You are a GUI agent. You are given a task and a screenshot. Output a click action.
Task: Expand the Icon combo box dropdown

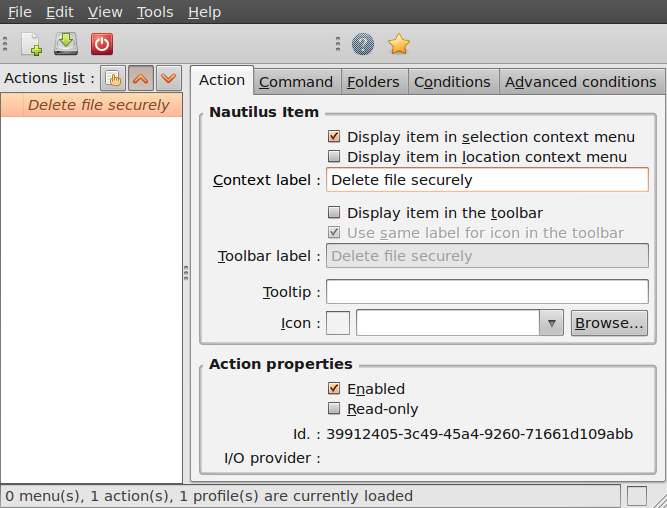(x=552, y=323)
